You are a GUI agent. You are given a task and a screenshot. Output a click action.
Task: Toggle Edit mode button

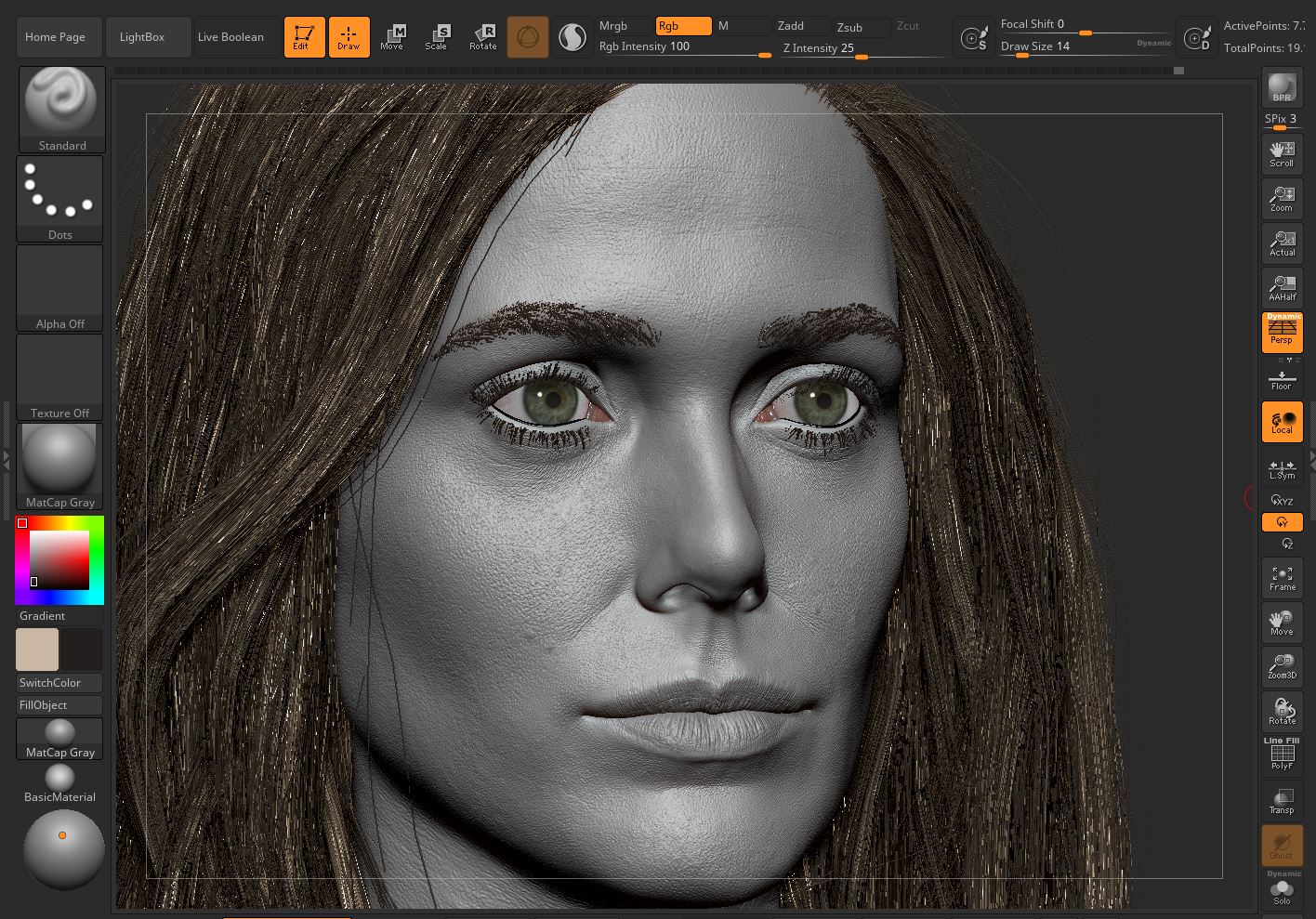click(305, 37)
